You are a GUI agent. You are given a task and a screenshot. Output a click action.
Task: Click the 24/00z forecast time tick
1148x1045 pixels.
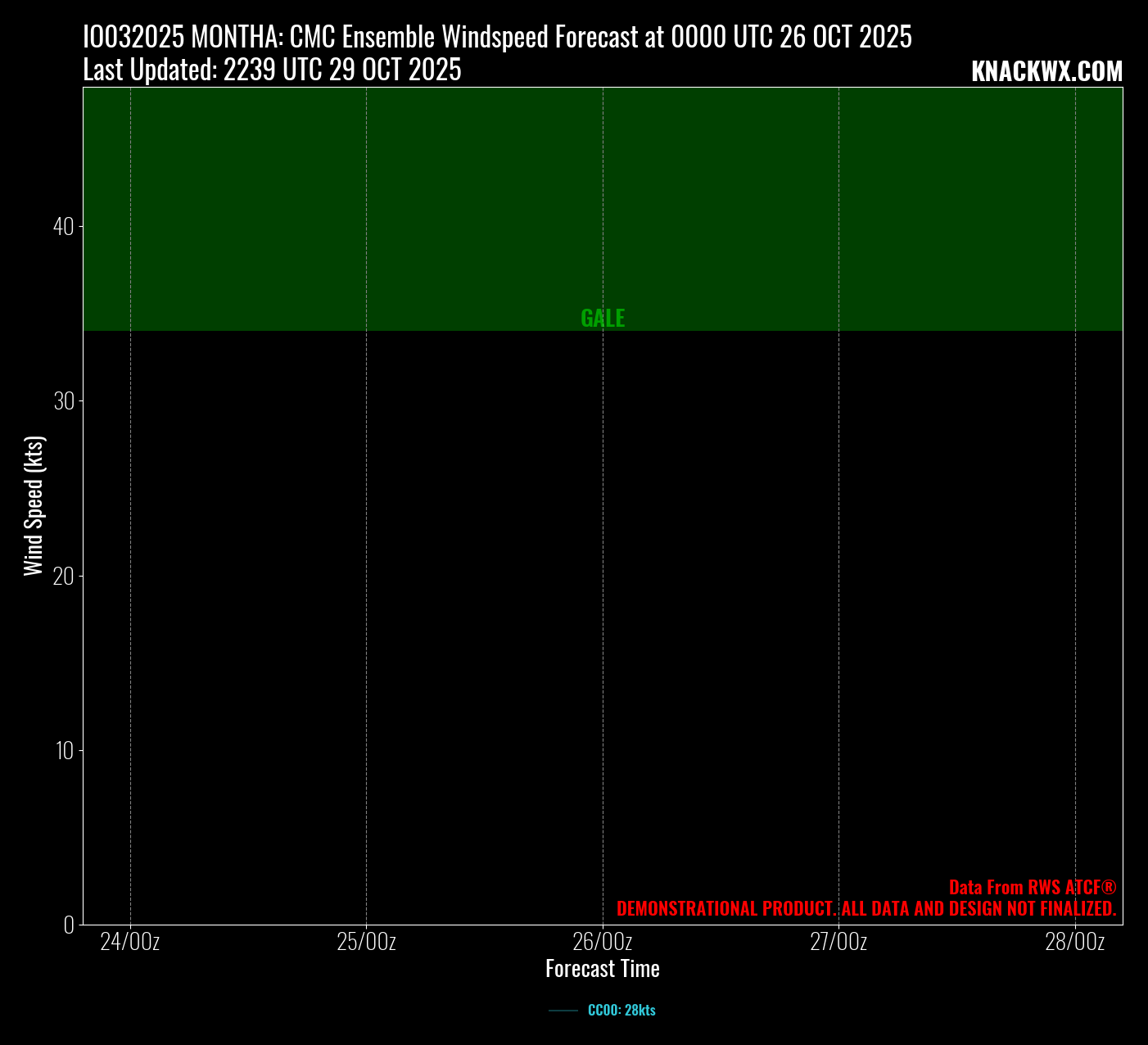click(x=130, y=942)
